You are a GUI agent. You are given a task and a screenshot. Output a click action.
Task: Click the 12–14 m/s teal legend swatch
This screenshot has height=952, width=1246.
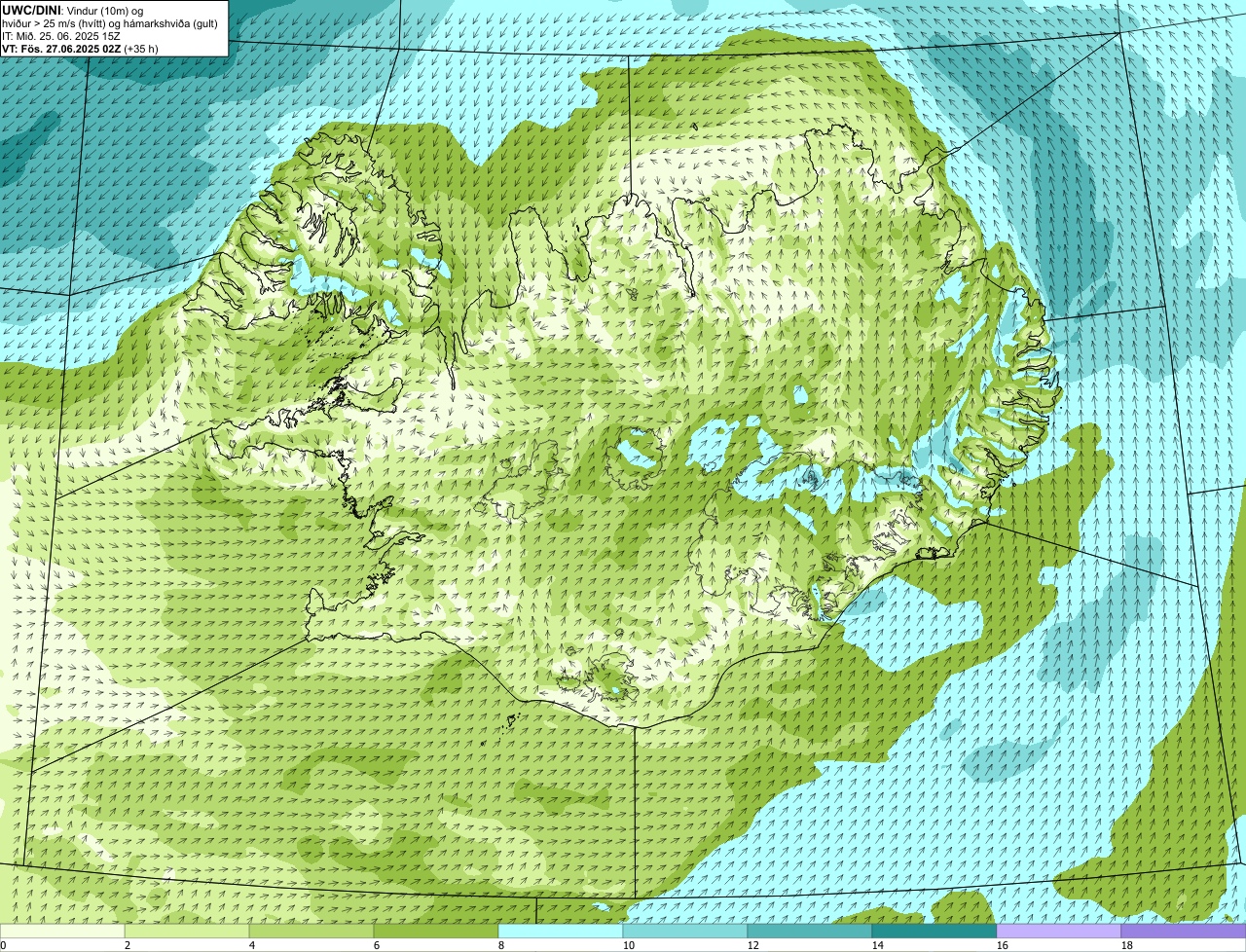tap(810, 932)
